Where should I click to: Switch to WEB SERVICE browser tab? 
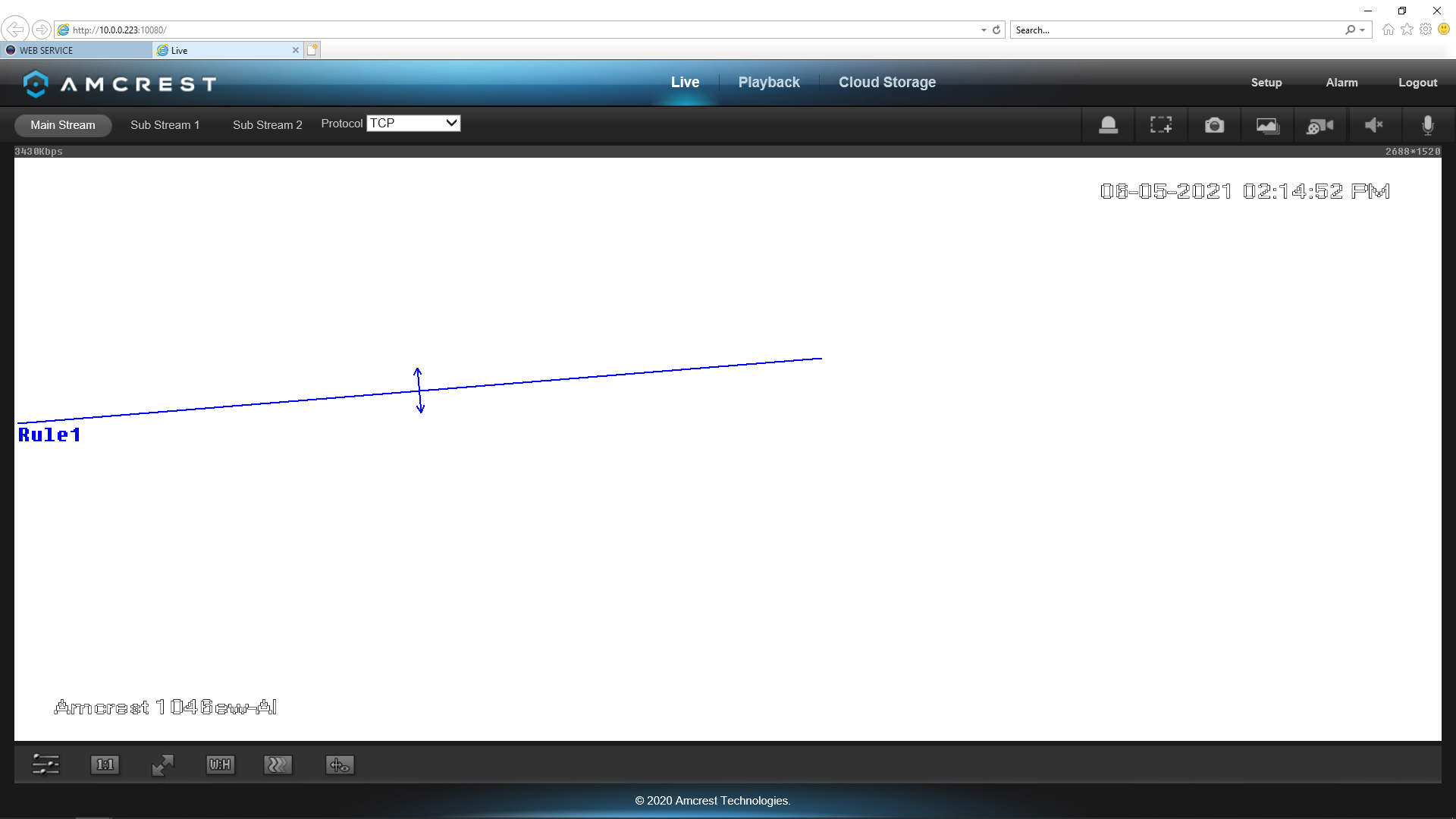pos(76,50)
